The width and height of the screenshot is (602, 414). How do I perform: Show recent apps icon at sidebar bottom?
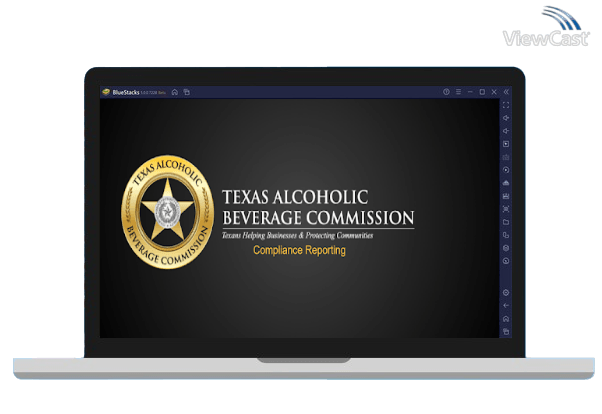click(506, 331)
